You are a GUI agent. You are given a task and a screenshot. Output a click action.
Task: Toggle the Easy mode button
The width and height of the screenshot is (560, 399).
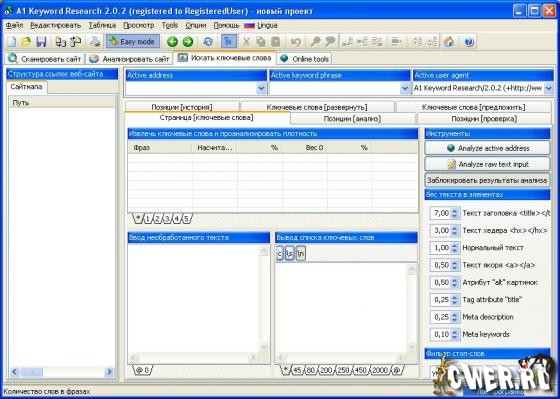pyautogui.click(x=132, y=42)
